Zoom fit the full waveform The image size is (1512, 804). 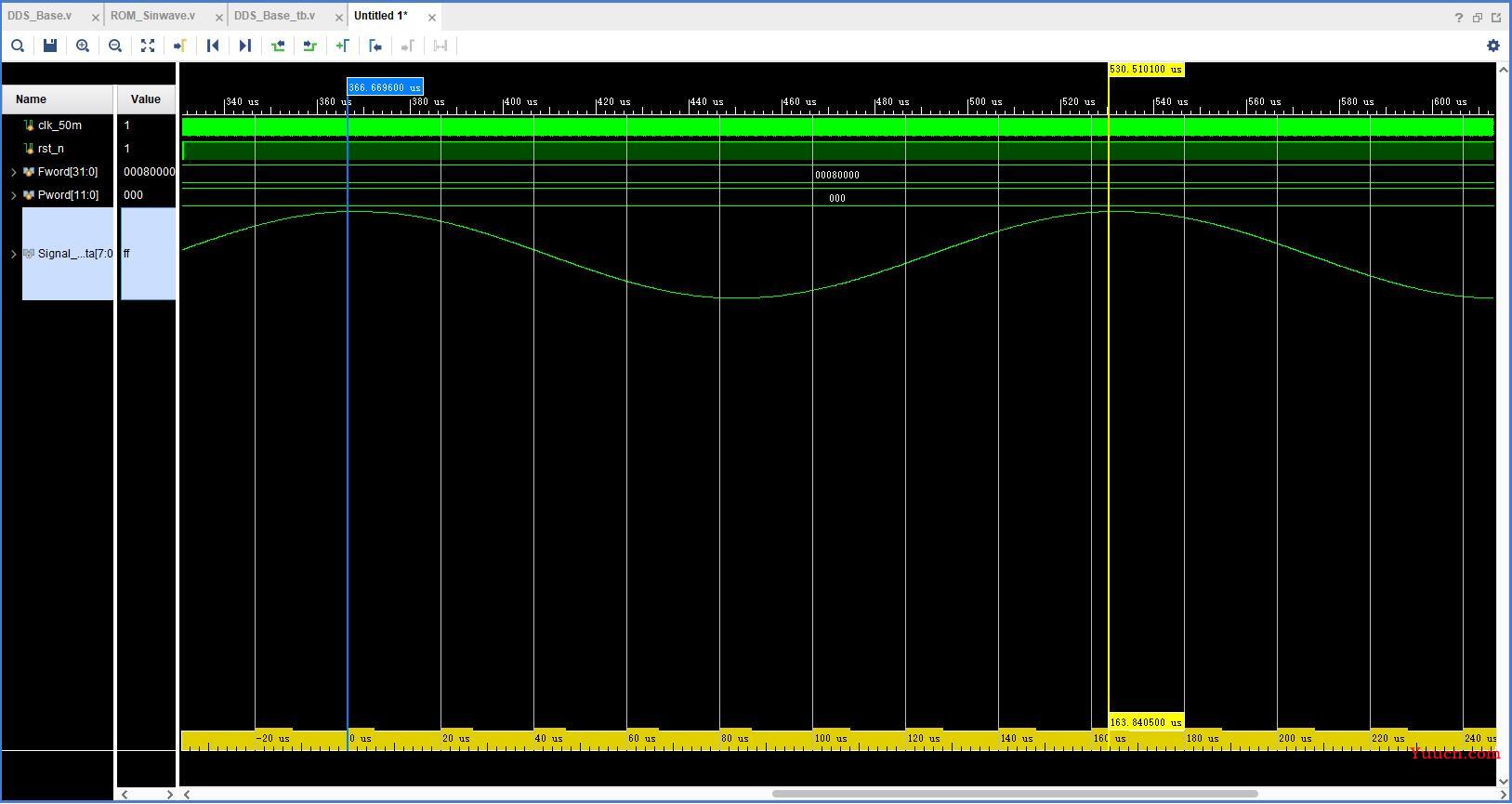148,46
